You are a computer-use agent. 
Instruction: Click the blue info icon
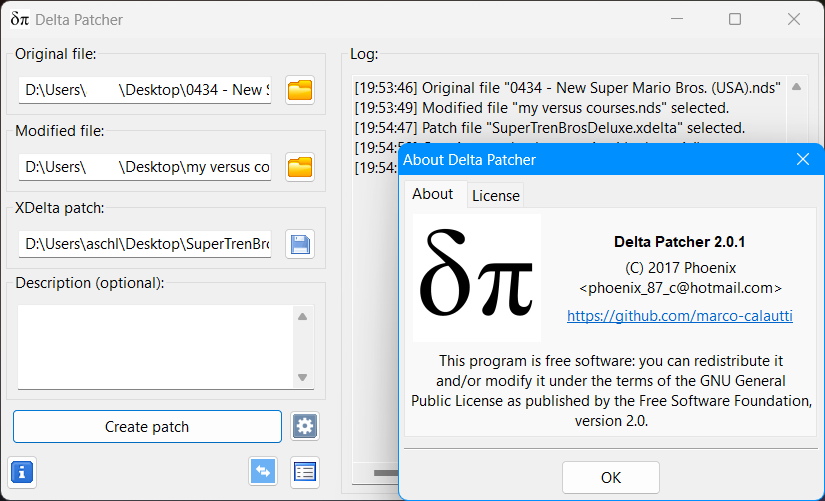click(22, 471)
